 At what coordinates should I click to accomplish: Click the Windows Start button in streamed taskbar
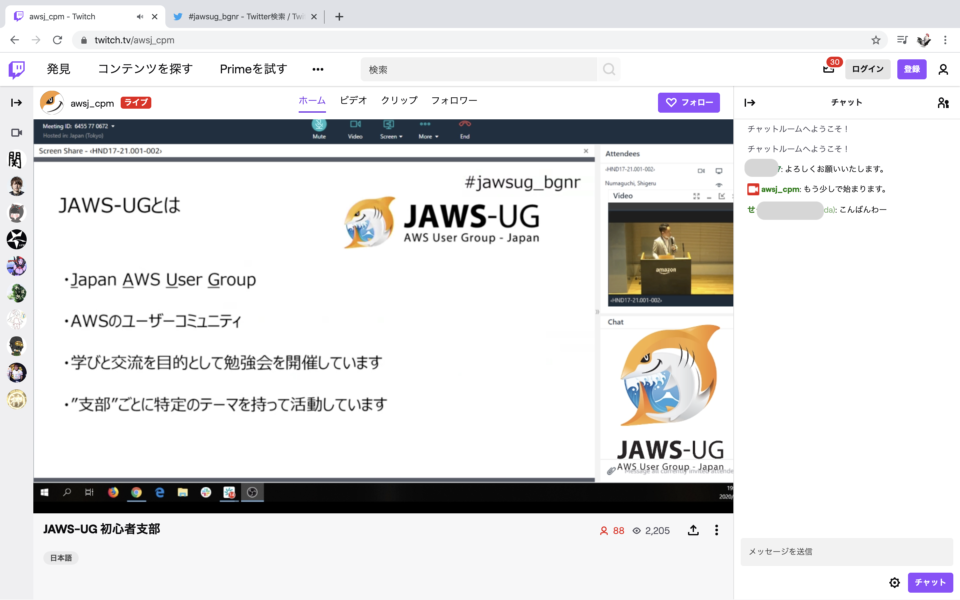(x=44, y=492)
